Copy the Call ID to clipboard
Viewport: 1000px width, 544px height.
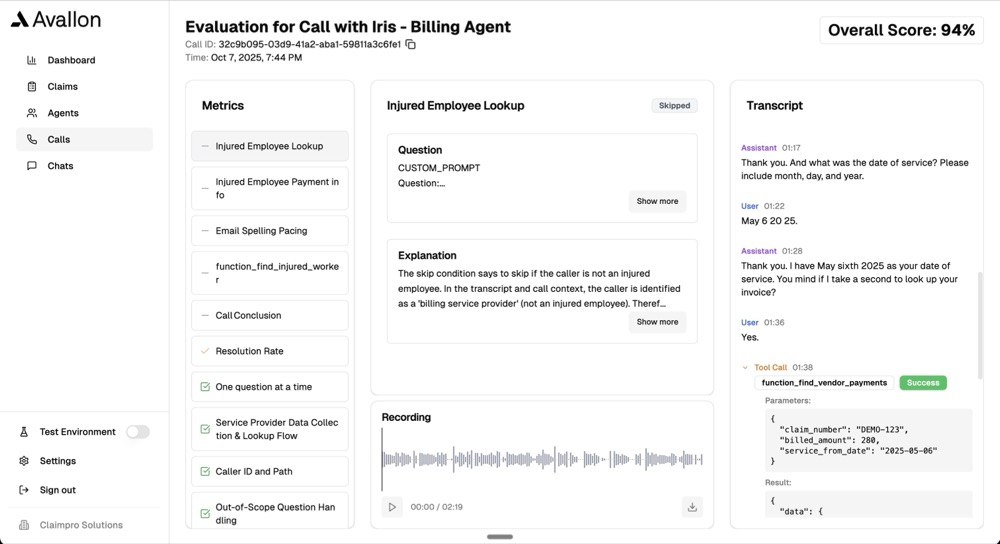(x=411, y=45)
